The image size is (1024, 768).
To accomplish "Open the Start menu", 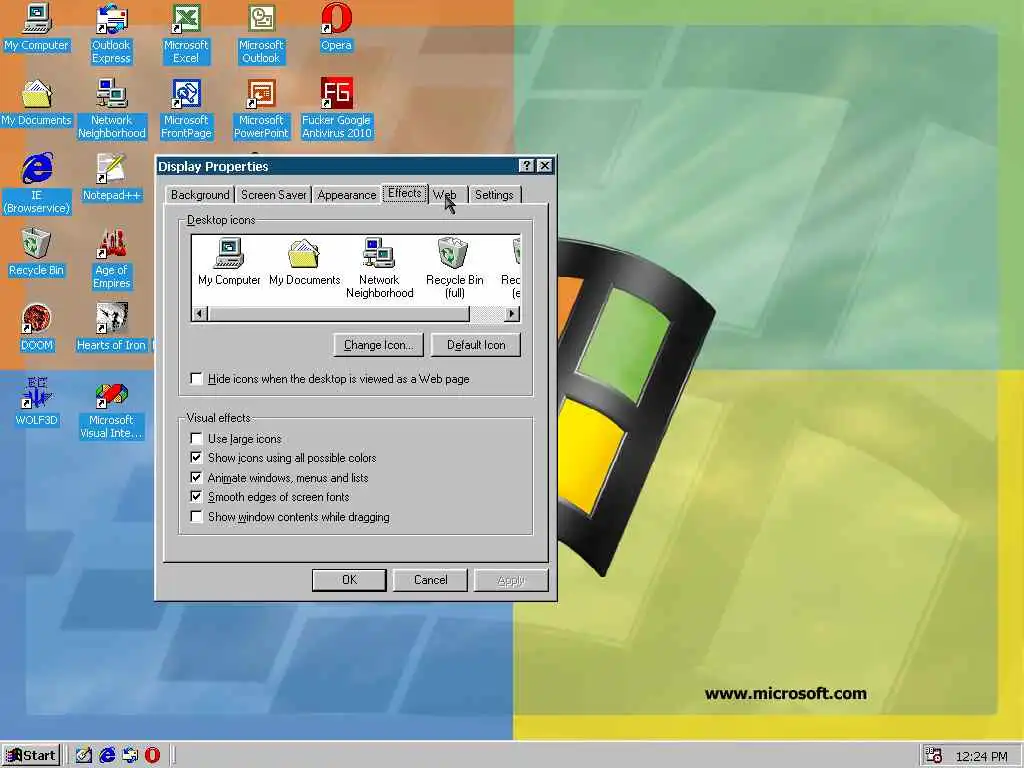I will click(x=31, y=756).
